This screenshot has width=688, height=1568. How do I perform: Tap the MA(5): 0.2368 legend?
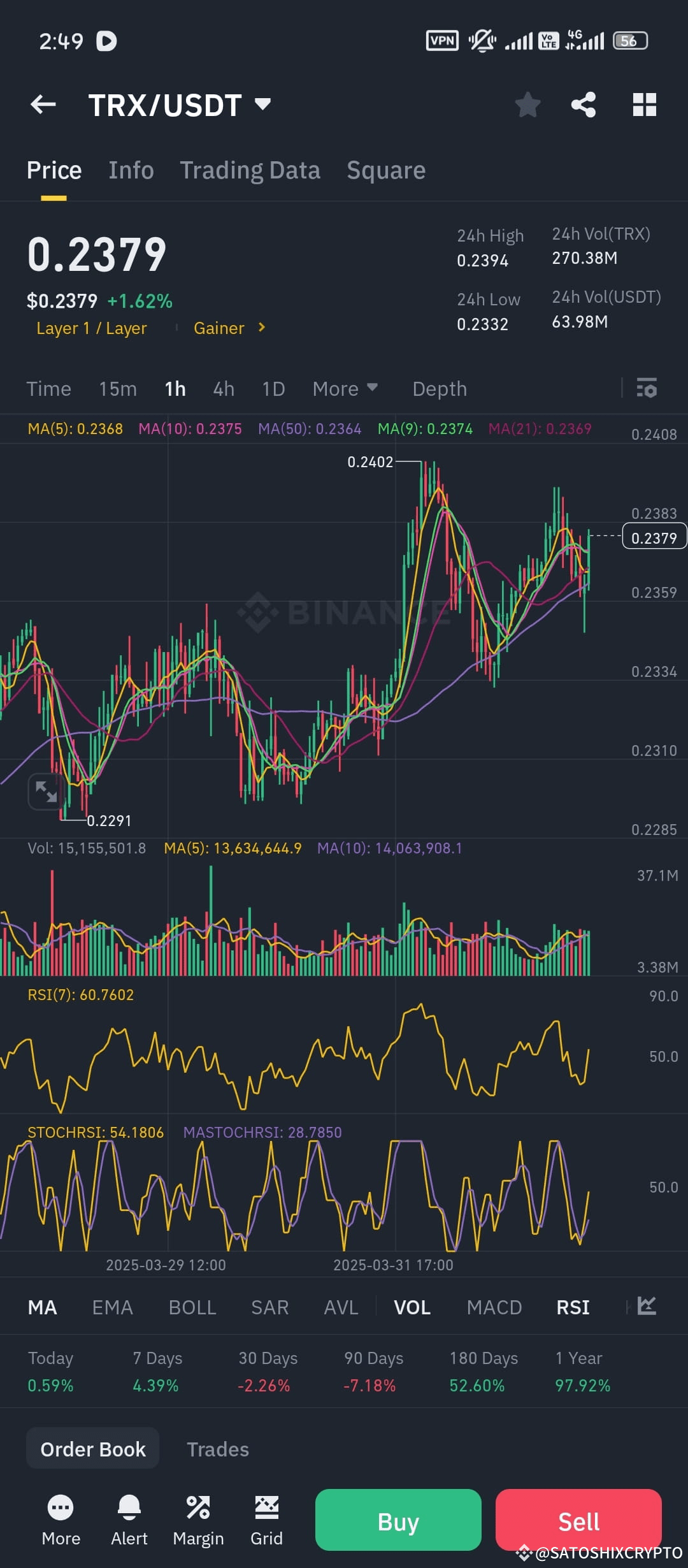75,429
